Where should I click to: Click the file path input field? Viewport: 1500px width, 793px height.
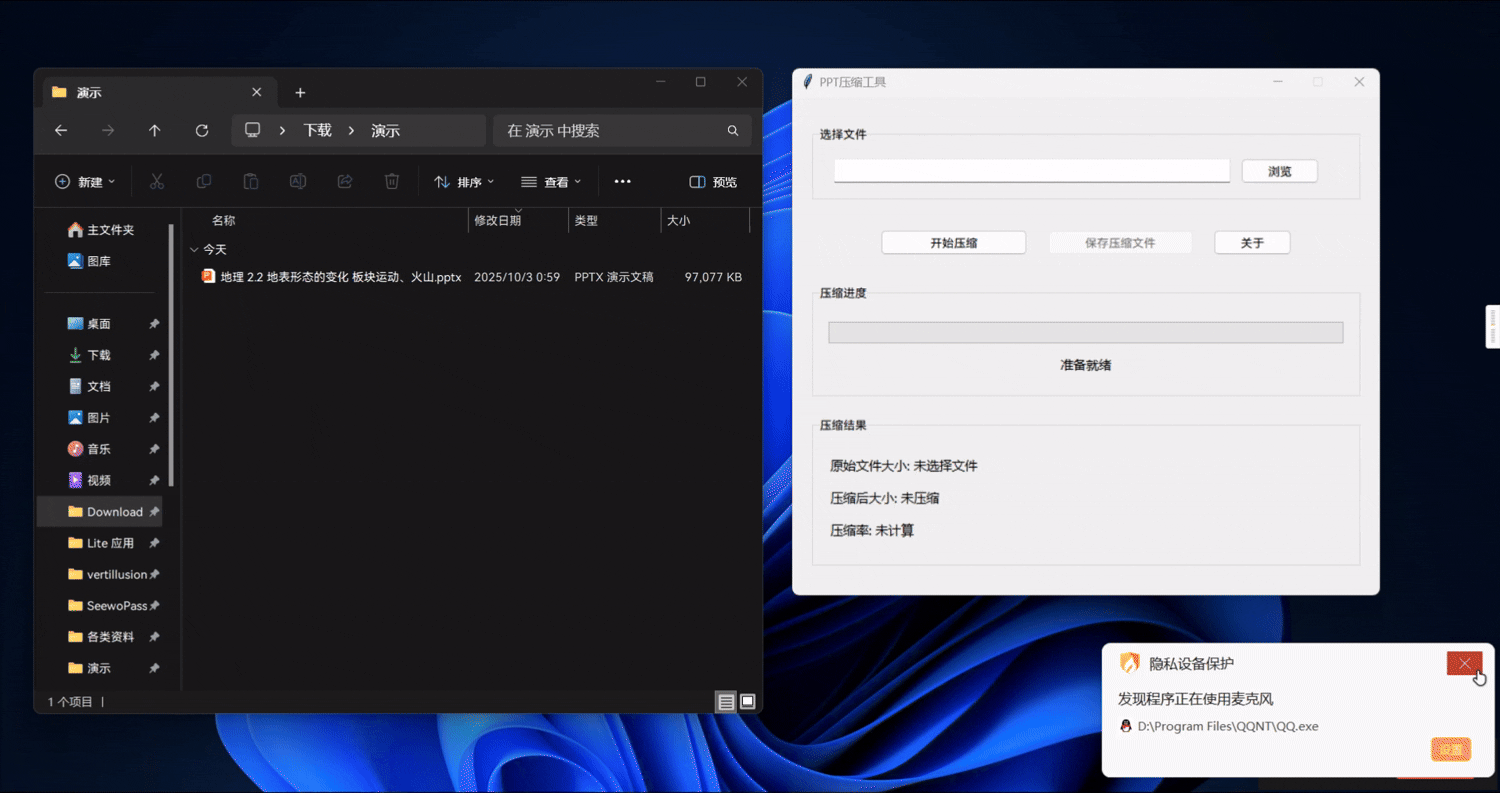tap(1031, 171)
